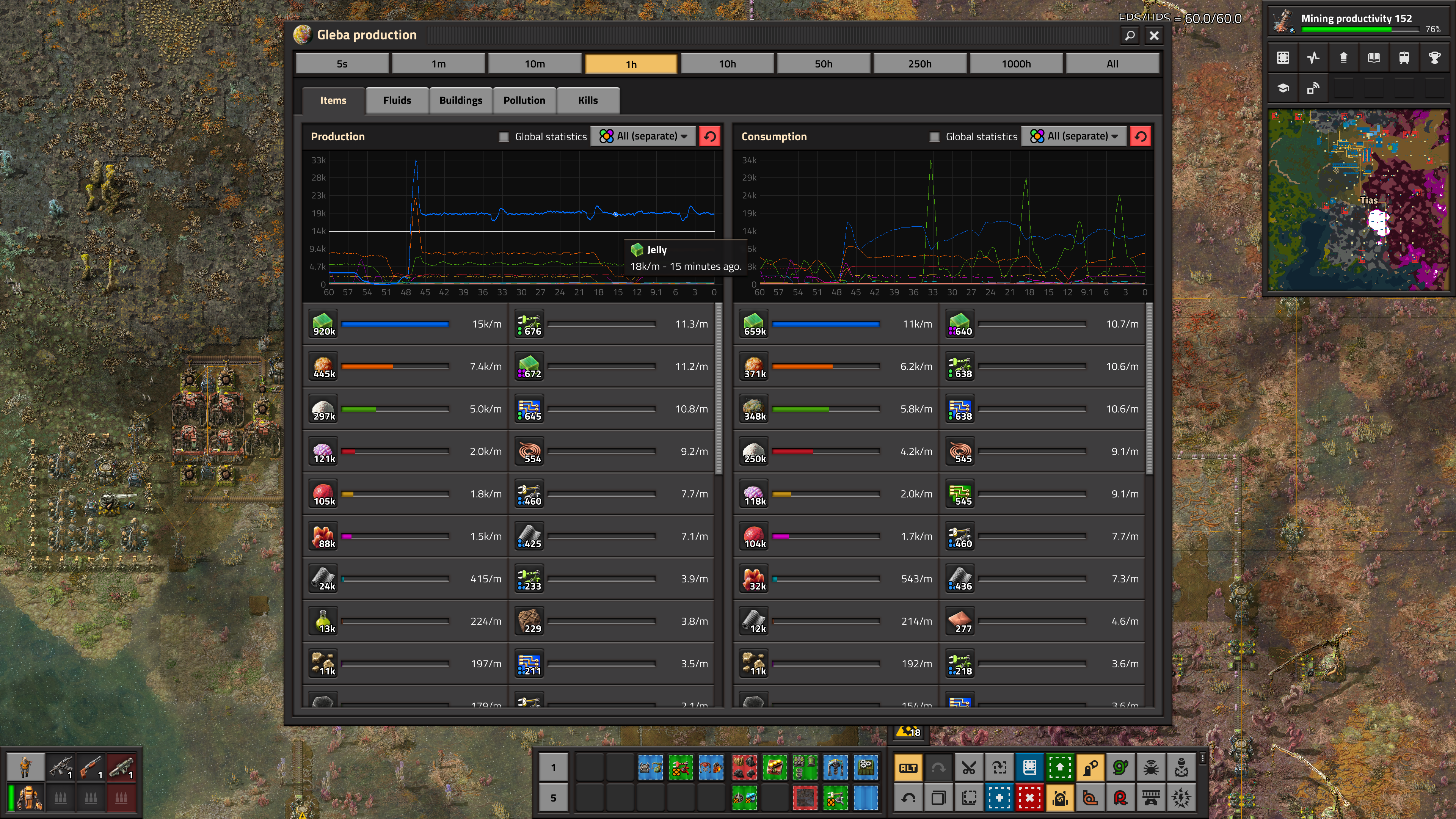Open the logistic networks arrow icon
This screenshot has width=1456, height=819.
click(x=1343, y=58)
